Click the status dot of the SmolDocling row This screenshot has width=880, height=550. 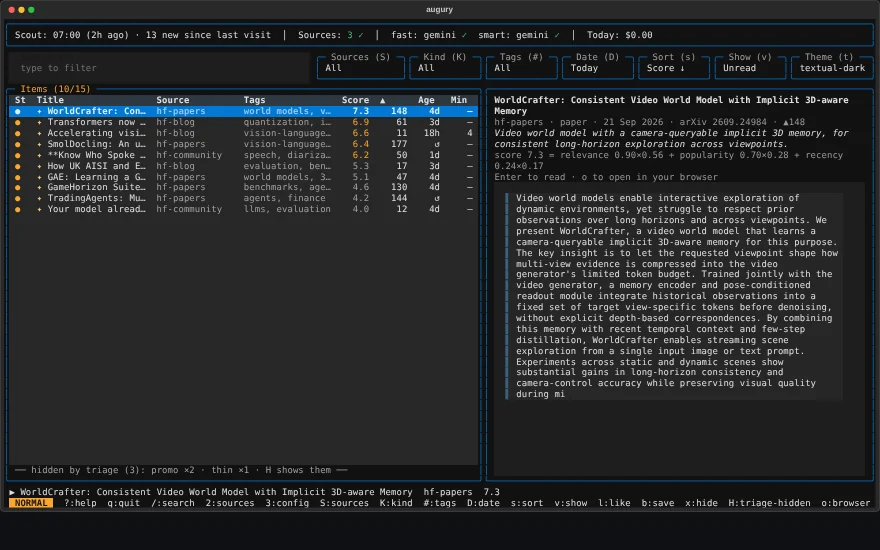(17, 144)
